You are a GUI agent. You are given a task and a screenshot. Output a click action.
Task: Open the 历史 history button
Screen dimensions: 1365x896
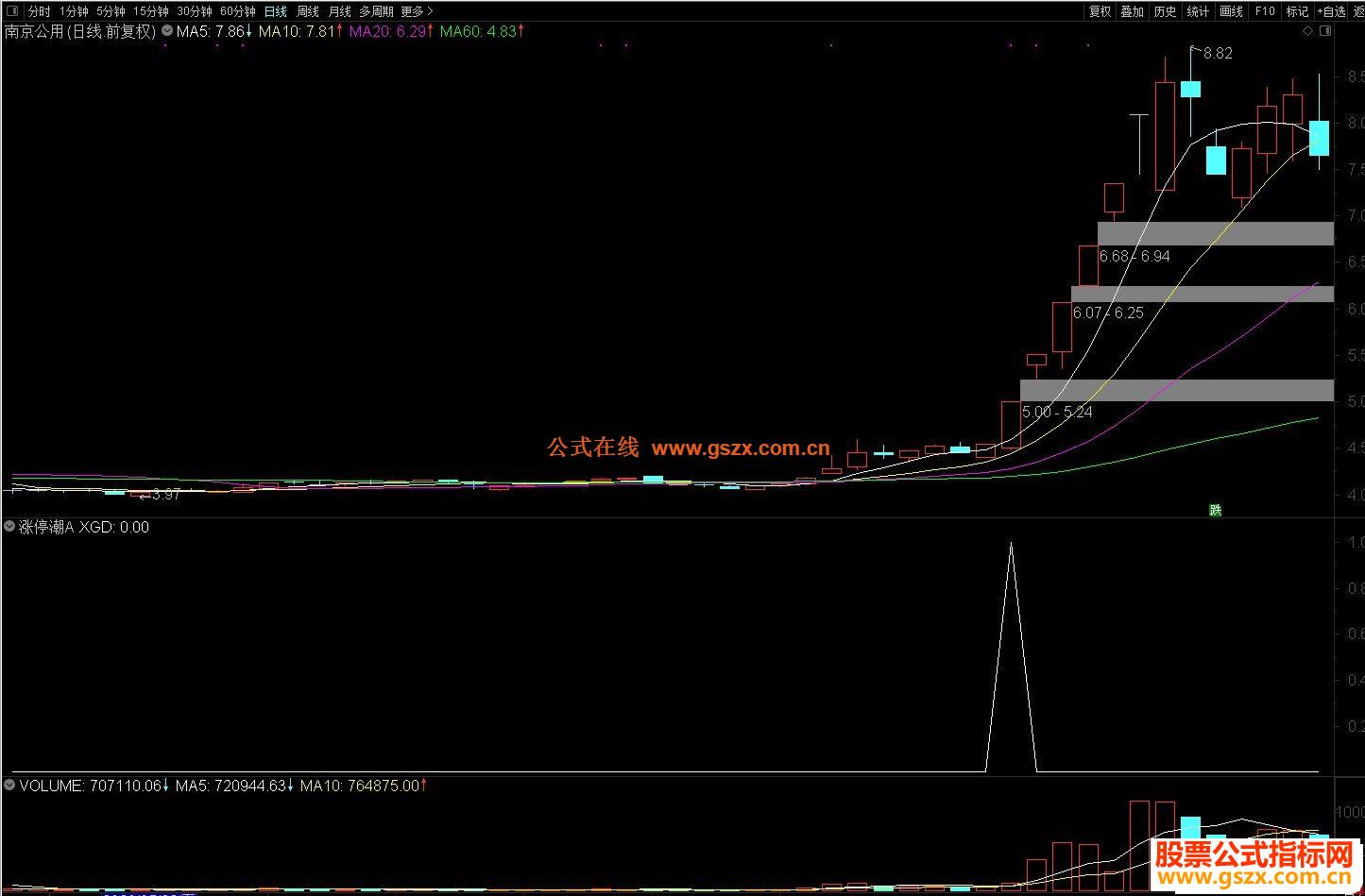pyautogui.click(x=1166, y=11)
